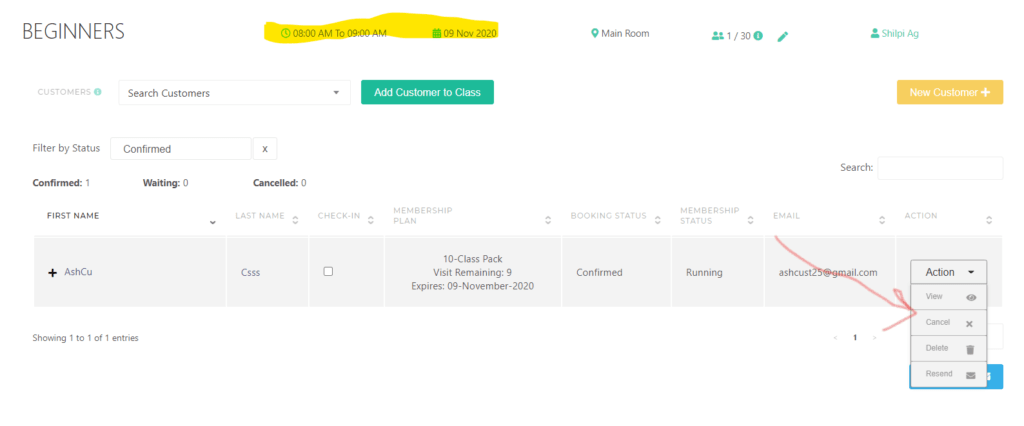
Task: Choose Cancel from the Action menu
Action: coord(938,323)
